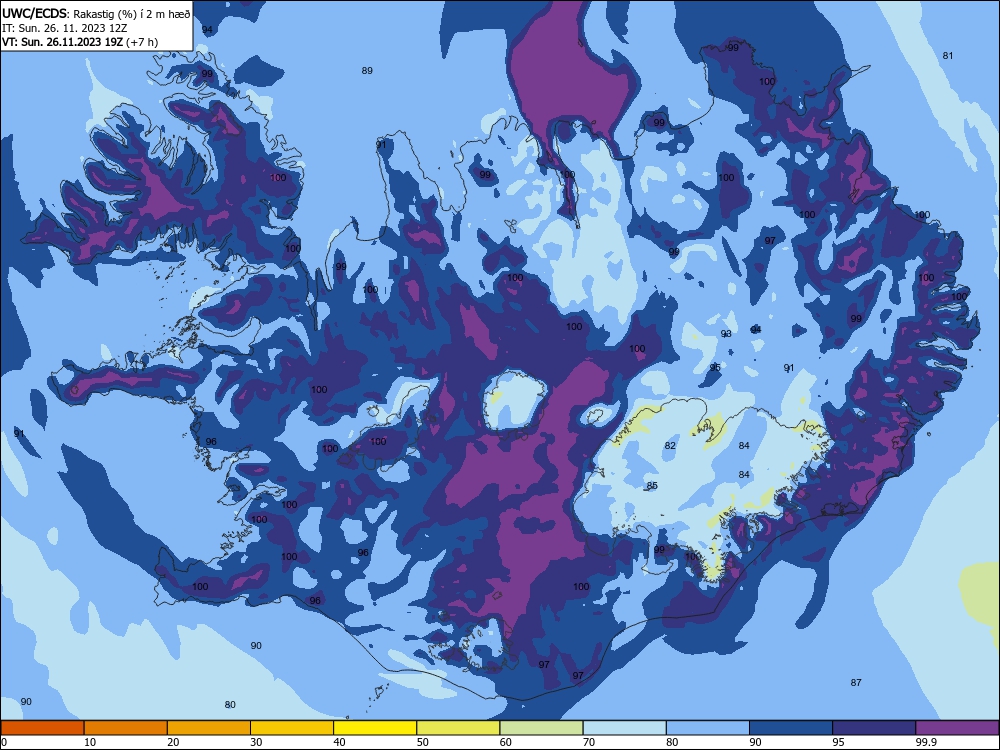The image size is (1000, 750).
Task: Click the value 80 in southwest sea
Action: tap(230, 705)
